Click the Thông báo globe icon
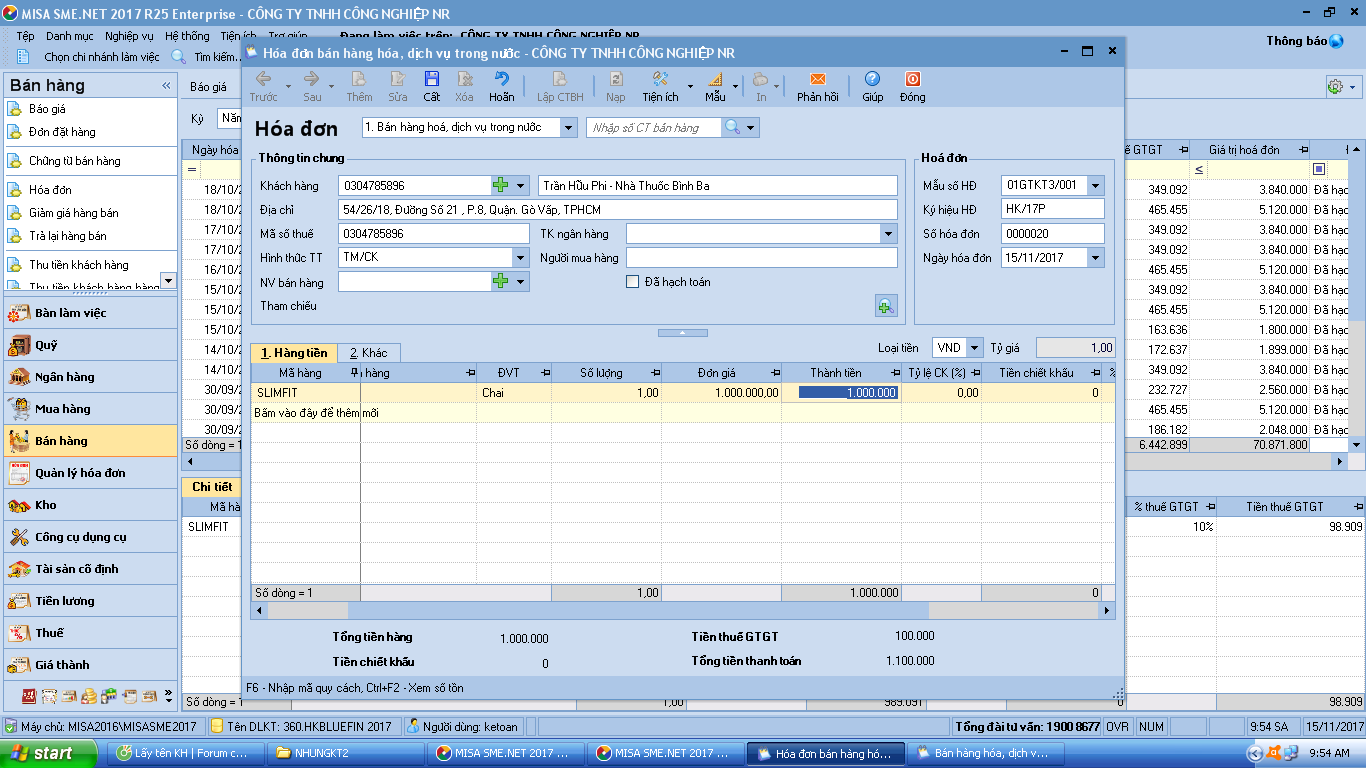The height and width of the screenshot is (768, 1366). coord(1336,41)
